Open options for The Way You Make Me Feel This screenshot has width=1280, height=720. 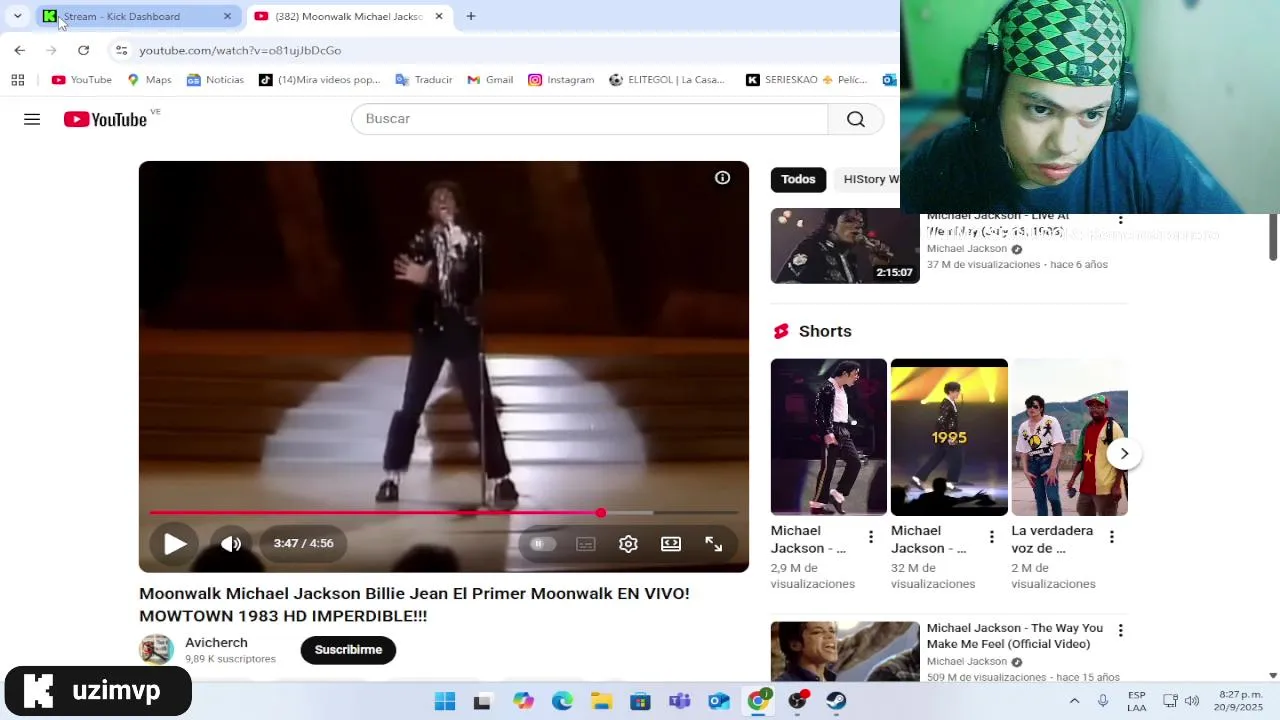pos(1120,630)
